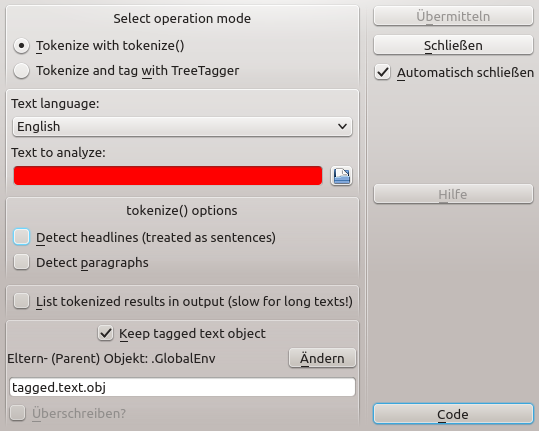The height and width of the screenshot is (431, 539).
Task: Click the 'Schließen' button
Action: point(453,45)
